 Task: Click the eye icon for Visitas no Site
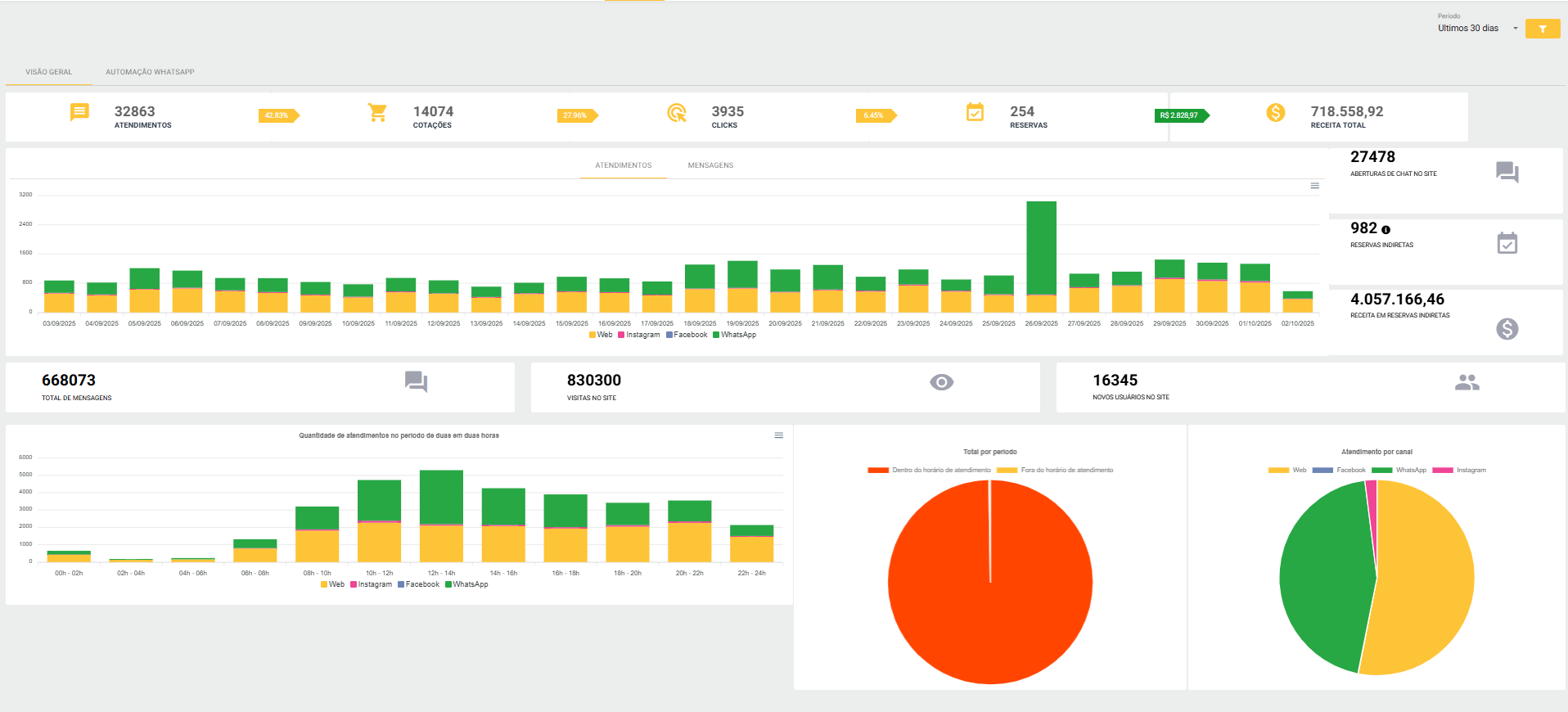tap(942, 382)
